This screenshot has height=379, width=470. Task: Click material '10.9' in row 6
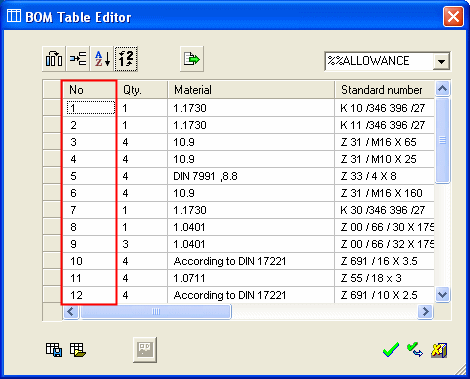(251, 193)
